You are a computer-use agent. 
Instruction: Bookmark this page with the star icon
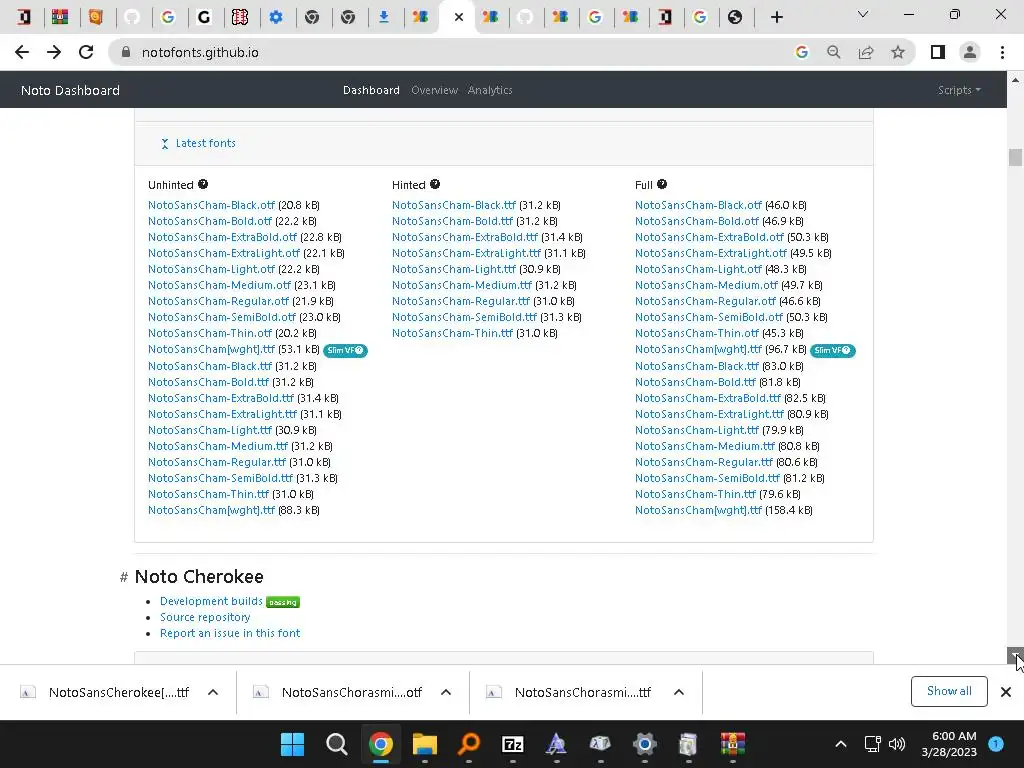(x=898, y=52)
